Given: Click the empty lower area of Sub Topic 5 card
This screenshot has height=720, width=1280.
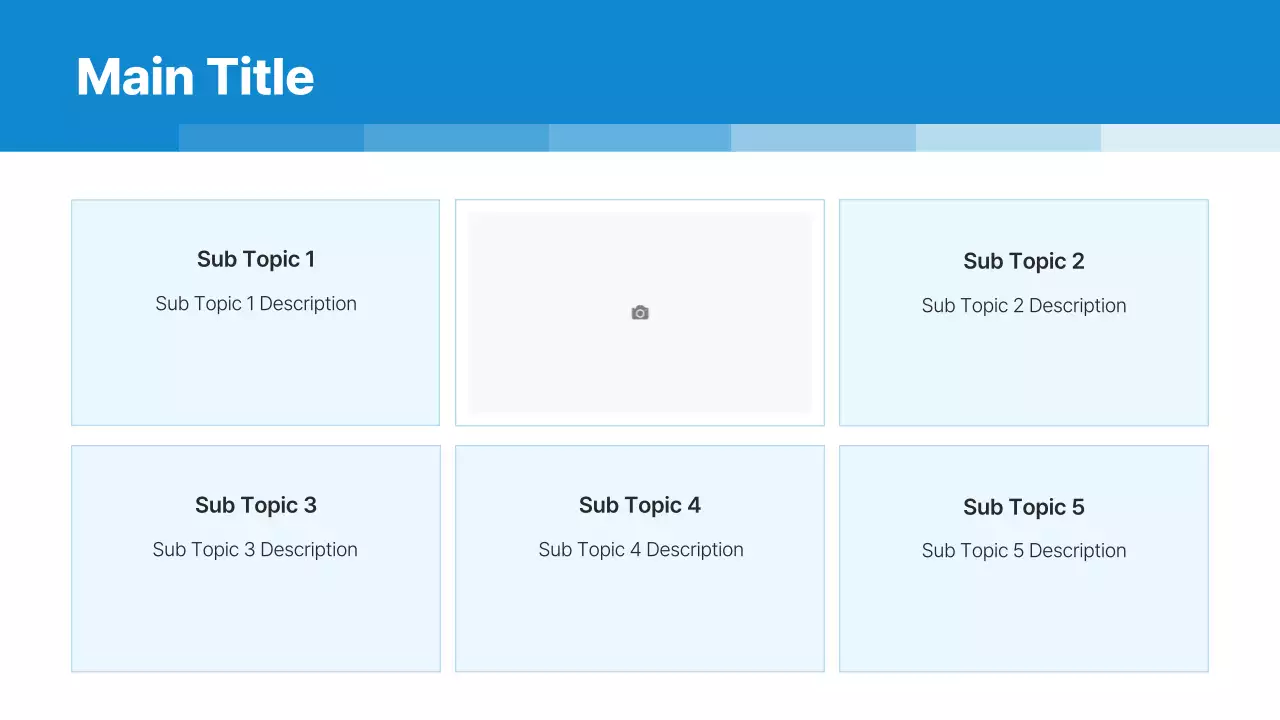Looking at the screenshot, I should pos(1023,620).
